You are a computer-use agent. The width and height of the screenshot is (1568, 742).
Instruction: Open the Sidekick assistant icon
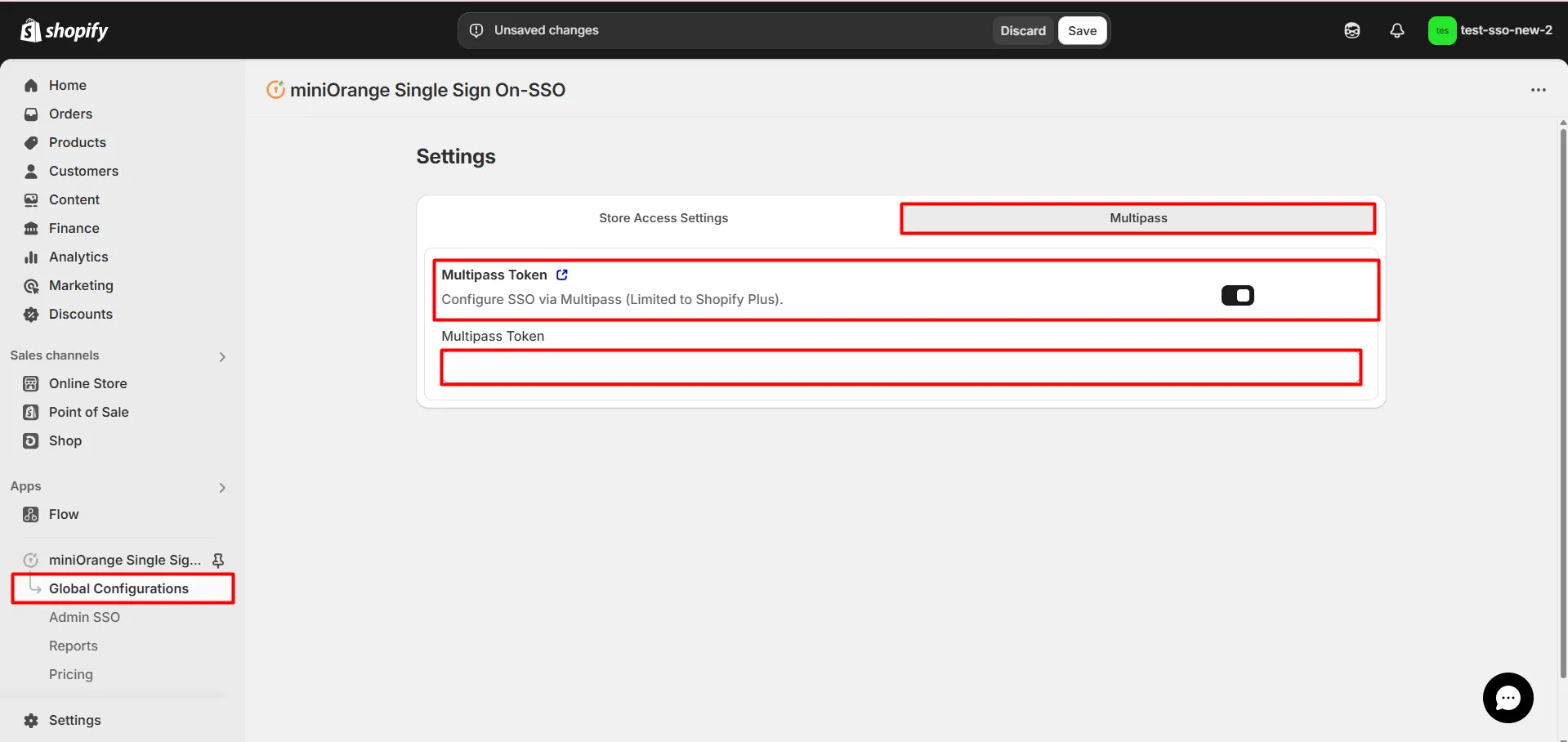(x=1352, y=30)
